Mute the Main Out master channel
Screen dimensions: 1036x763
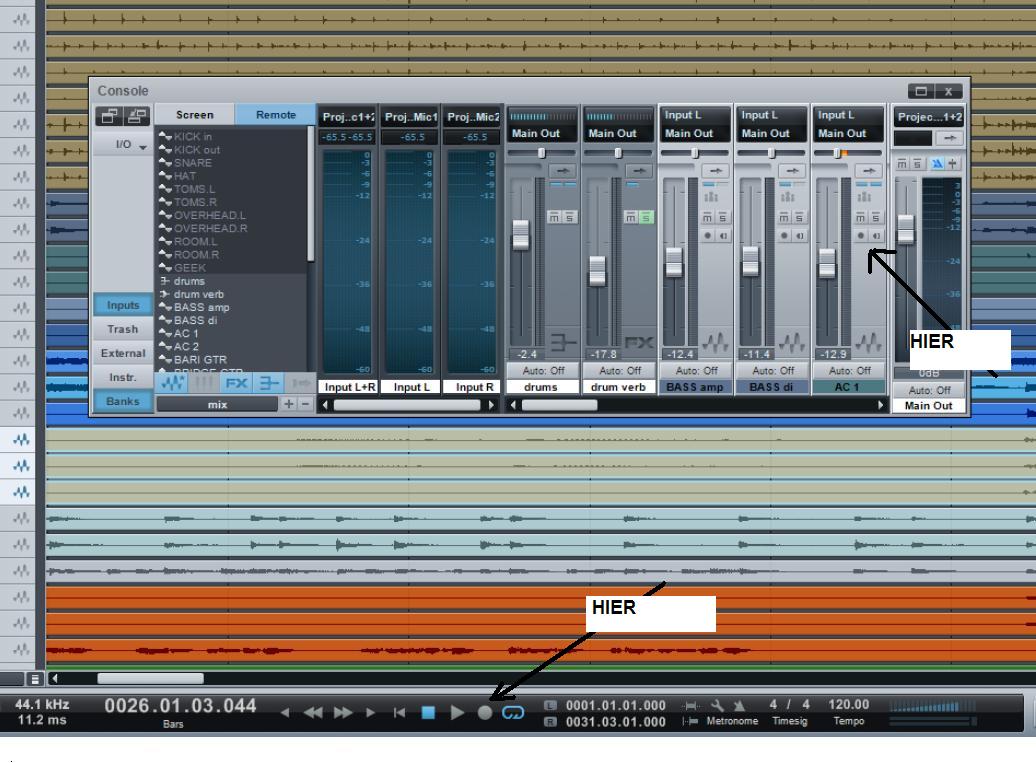902,164
